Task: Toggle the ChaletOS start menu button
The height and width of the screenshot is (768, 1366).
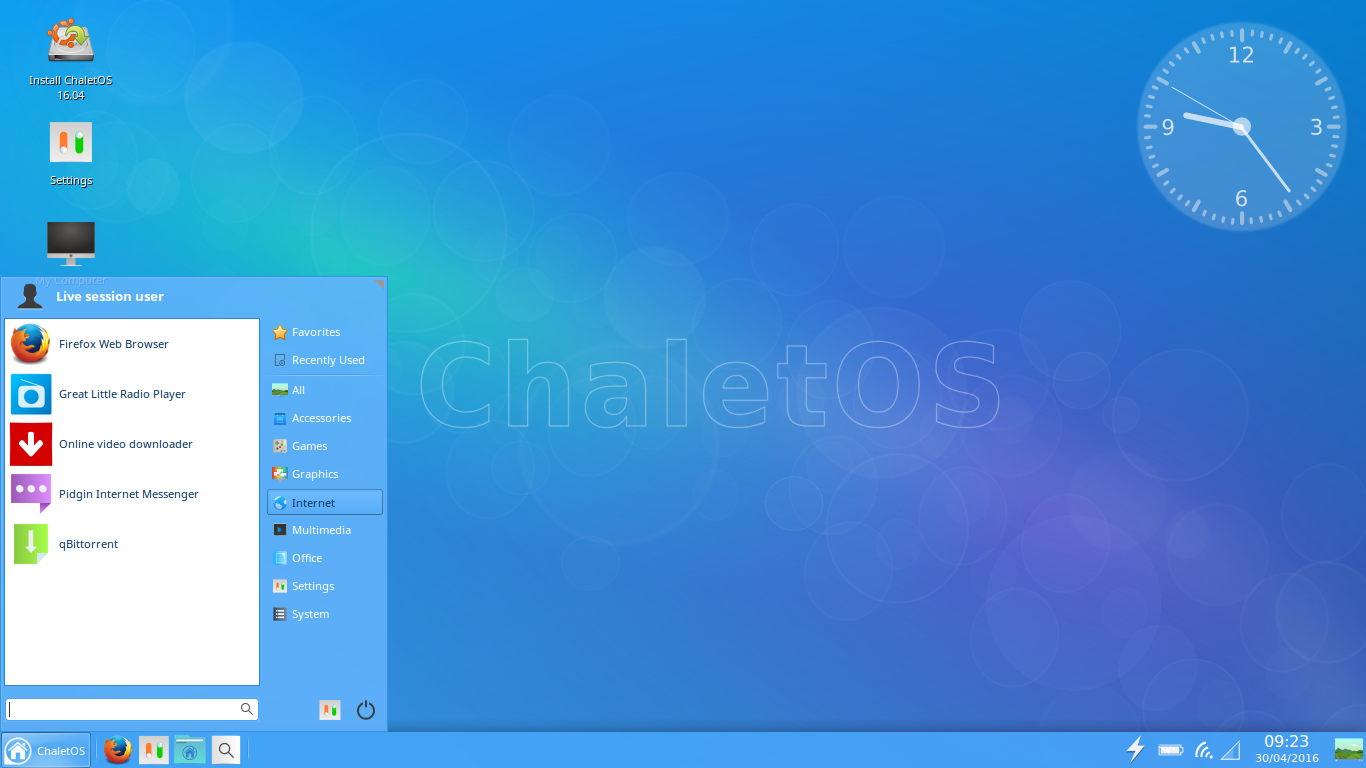Action: tap(46, 750)
